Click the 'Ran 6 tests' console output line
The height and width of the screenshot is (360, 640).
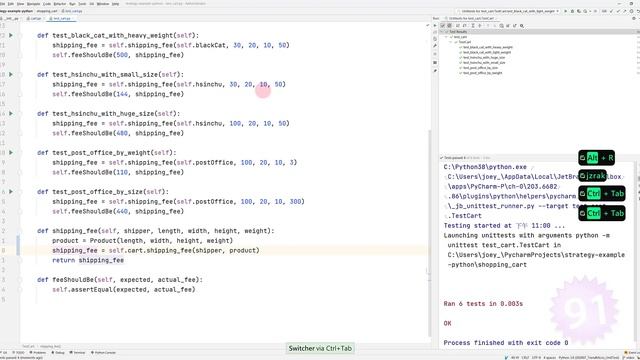[483, 304]
